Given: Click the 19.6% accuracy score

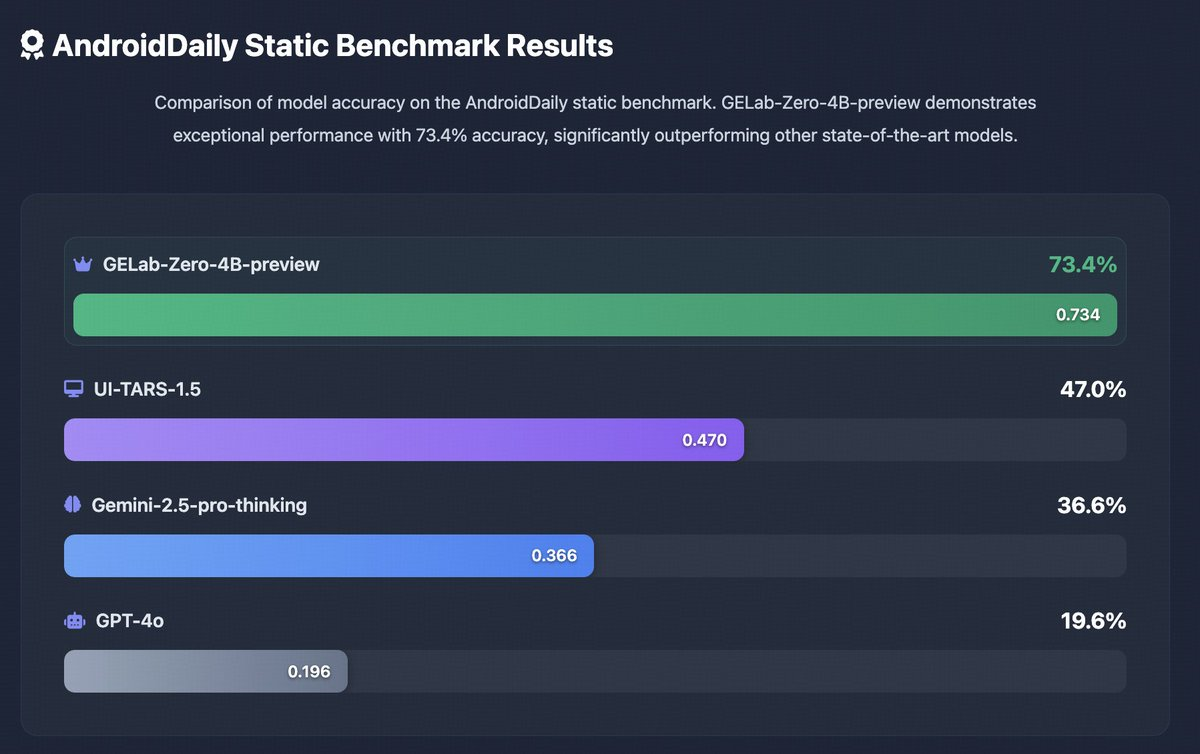Looking at the screenshot, I should pyautogui.click(x=1093, y=621).
